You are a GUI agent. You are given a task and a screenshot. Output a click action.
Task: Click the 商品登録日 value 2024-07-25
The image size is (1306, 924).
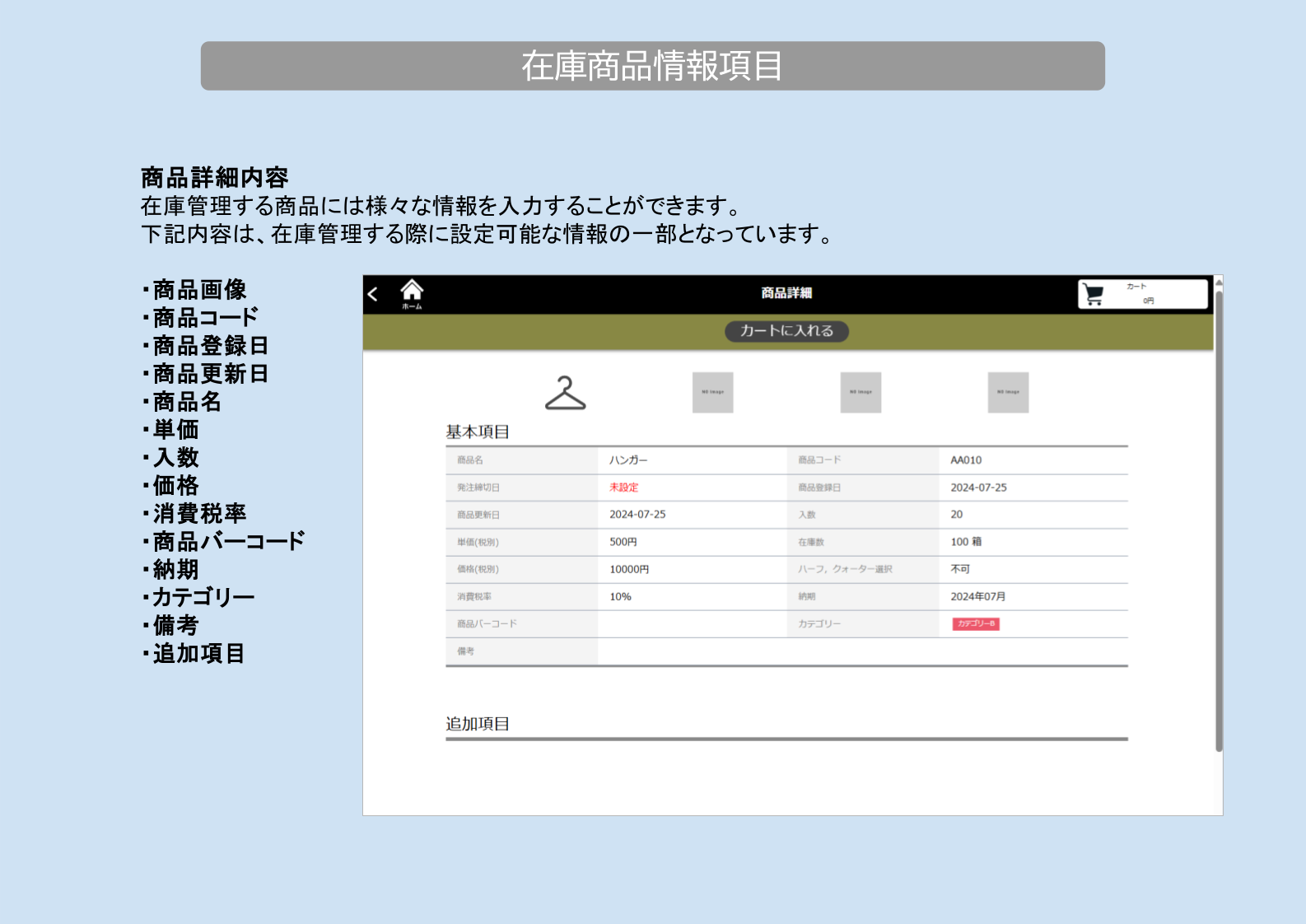coord(978,488)
